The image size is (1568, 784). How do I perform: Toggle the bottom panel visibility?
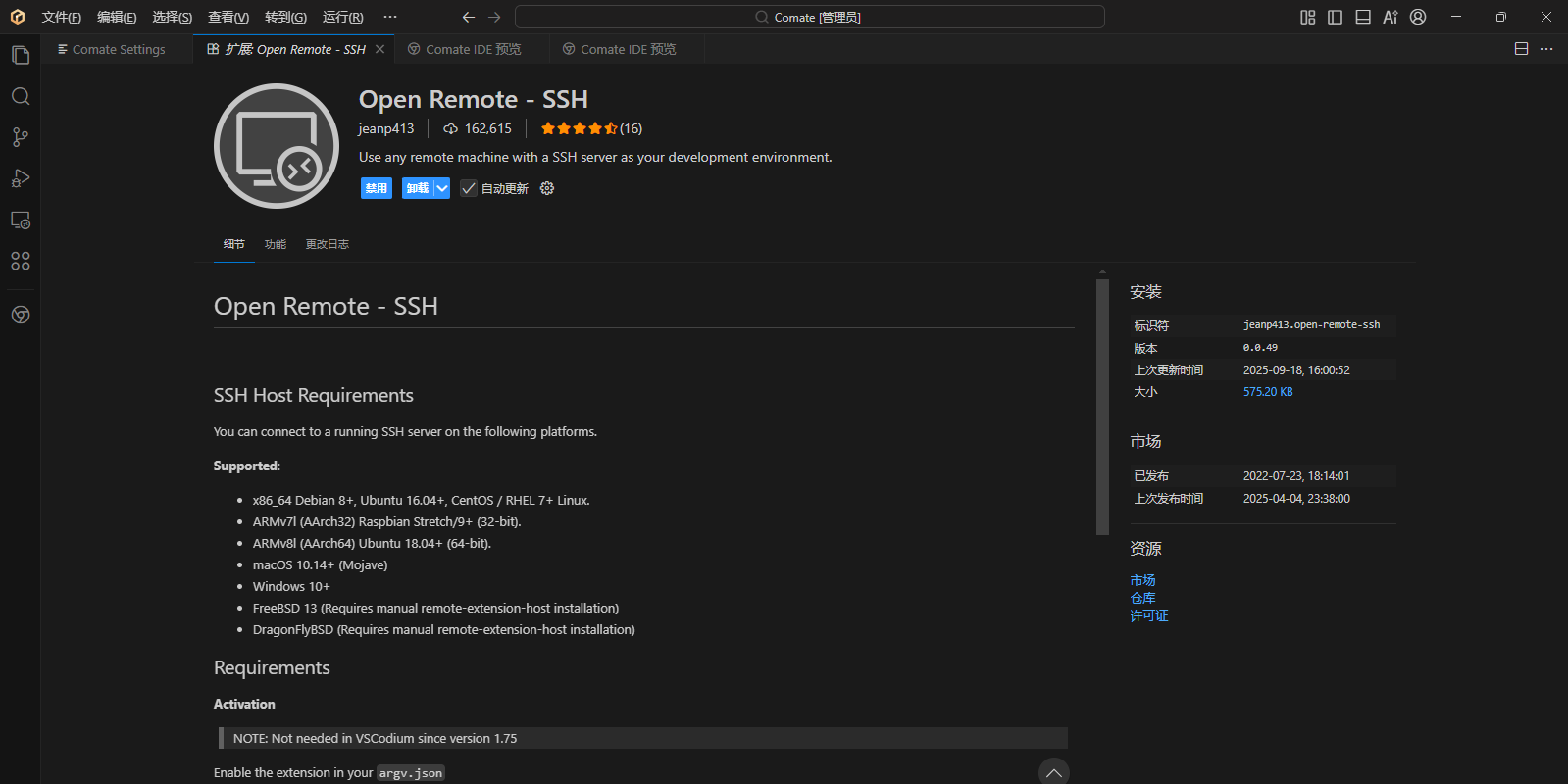[1363, 17]
